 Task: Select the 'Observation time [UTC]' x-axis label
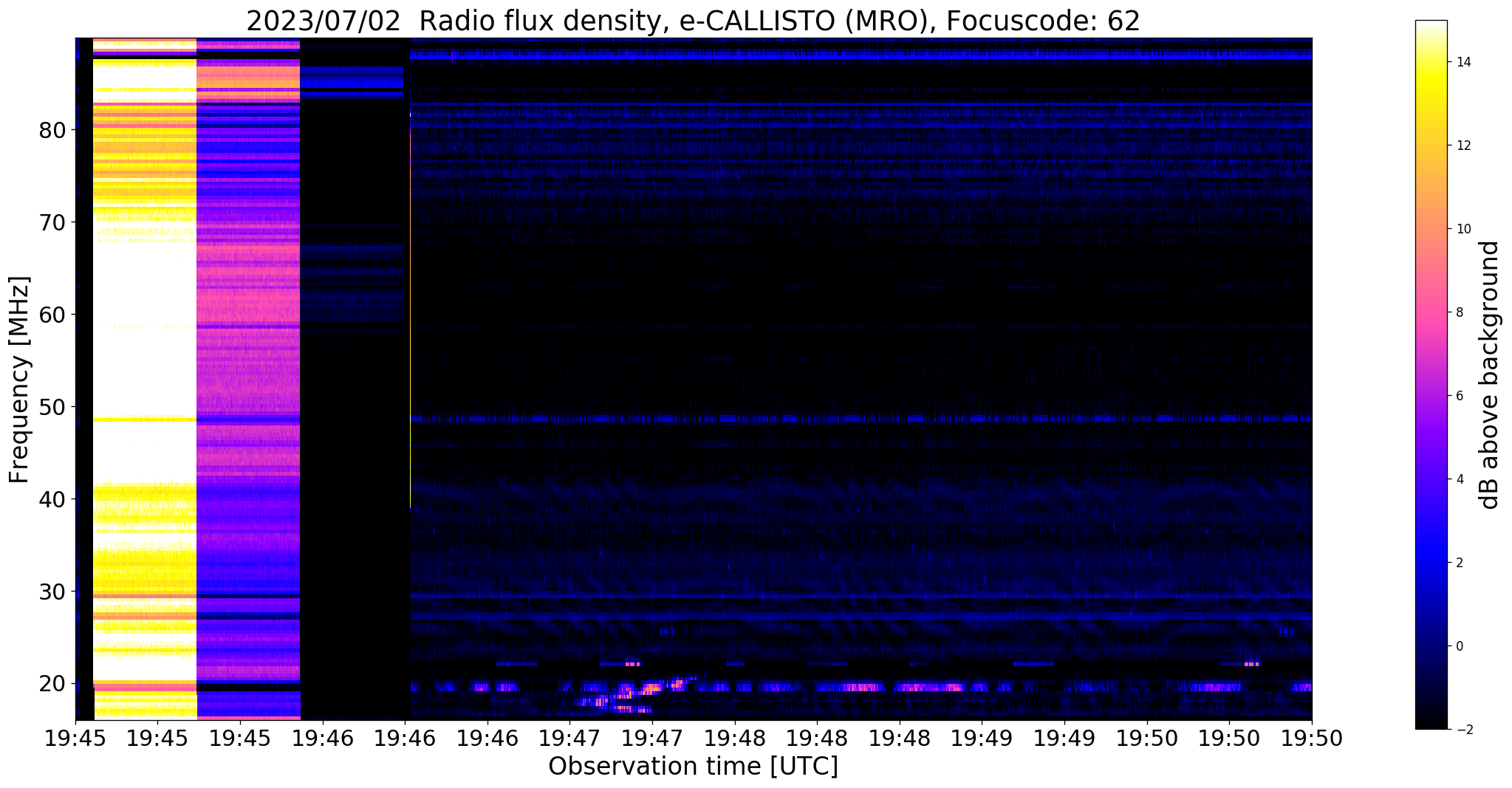coord(693,767)
